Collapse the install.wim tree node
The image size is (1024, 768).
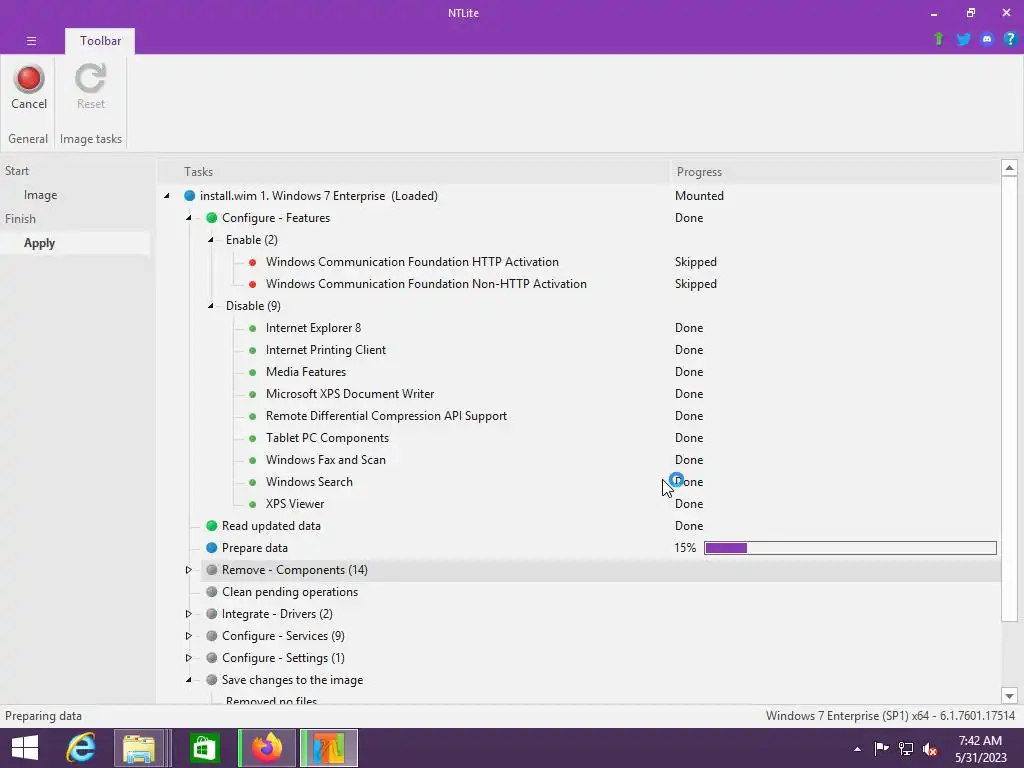(x=167, y=196)
